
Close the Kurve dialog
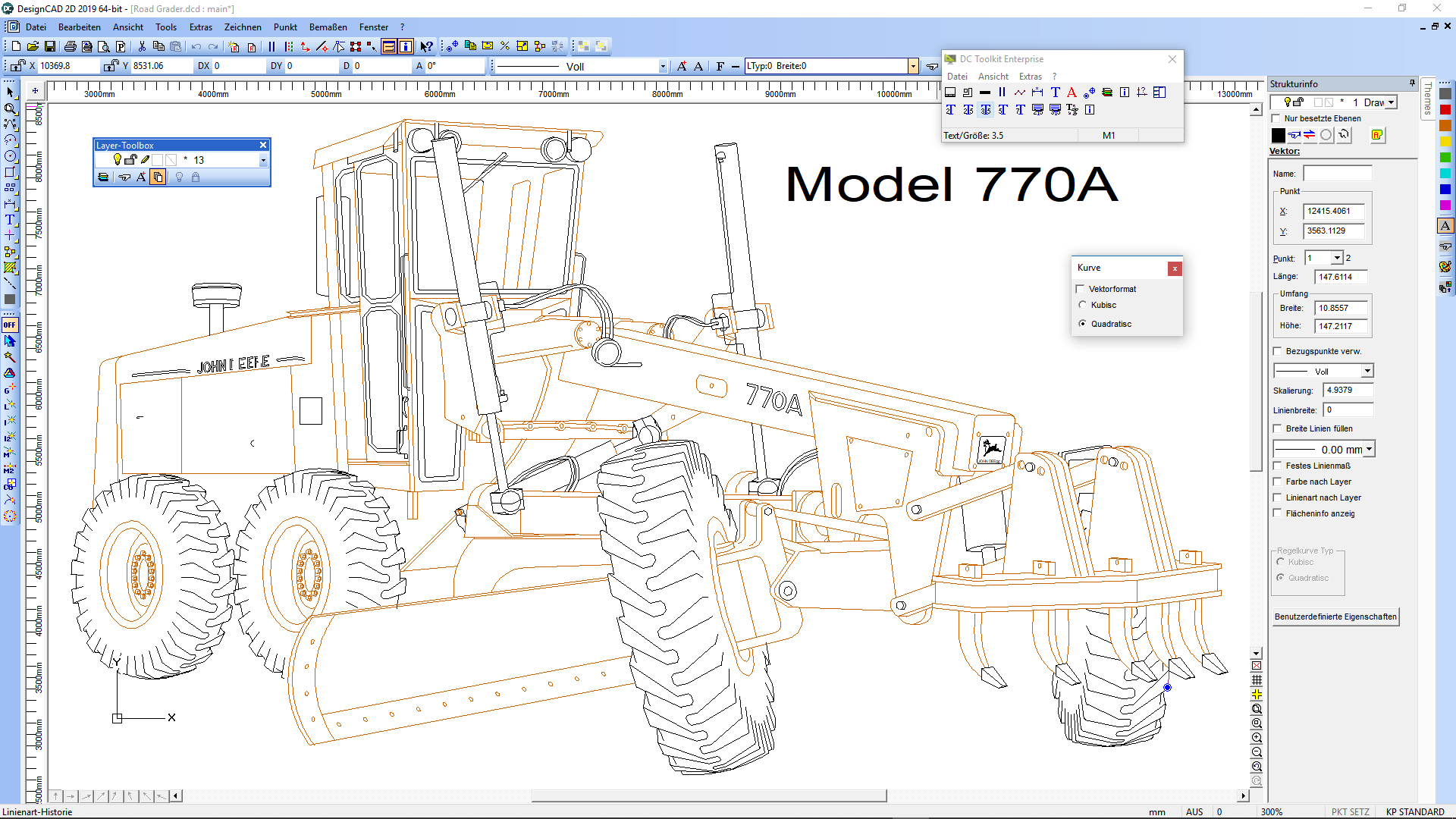[1175, 268]
